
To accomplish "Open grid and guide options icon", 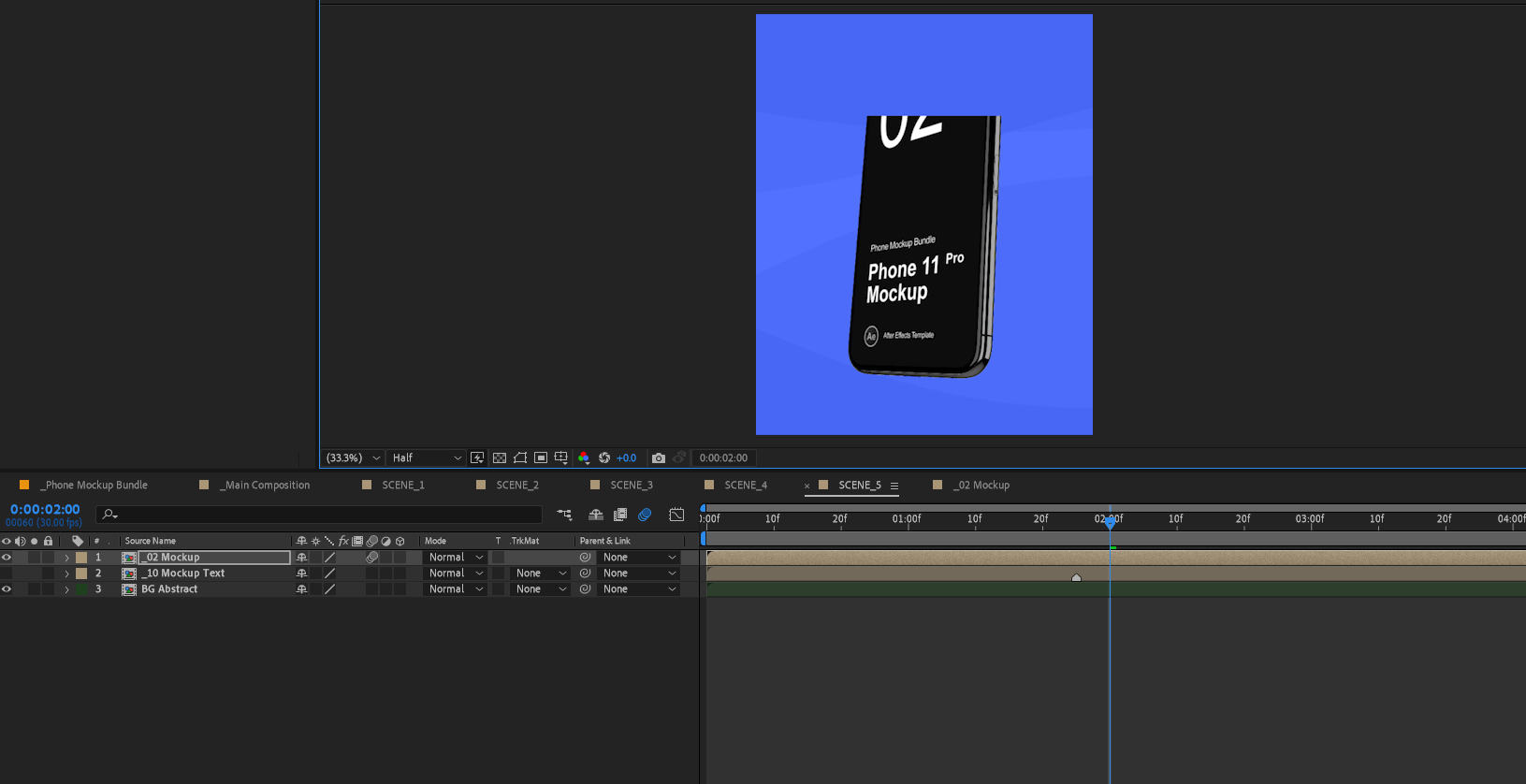I will (x=561, y=457).
